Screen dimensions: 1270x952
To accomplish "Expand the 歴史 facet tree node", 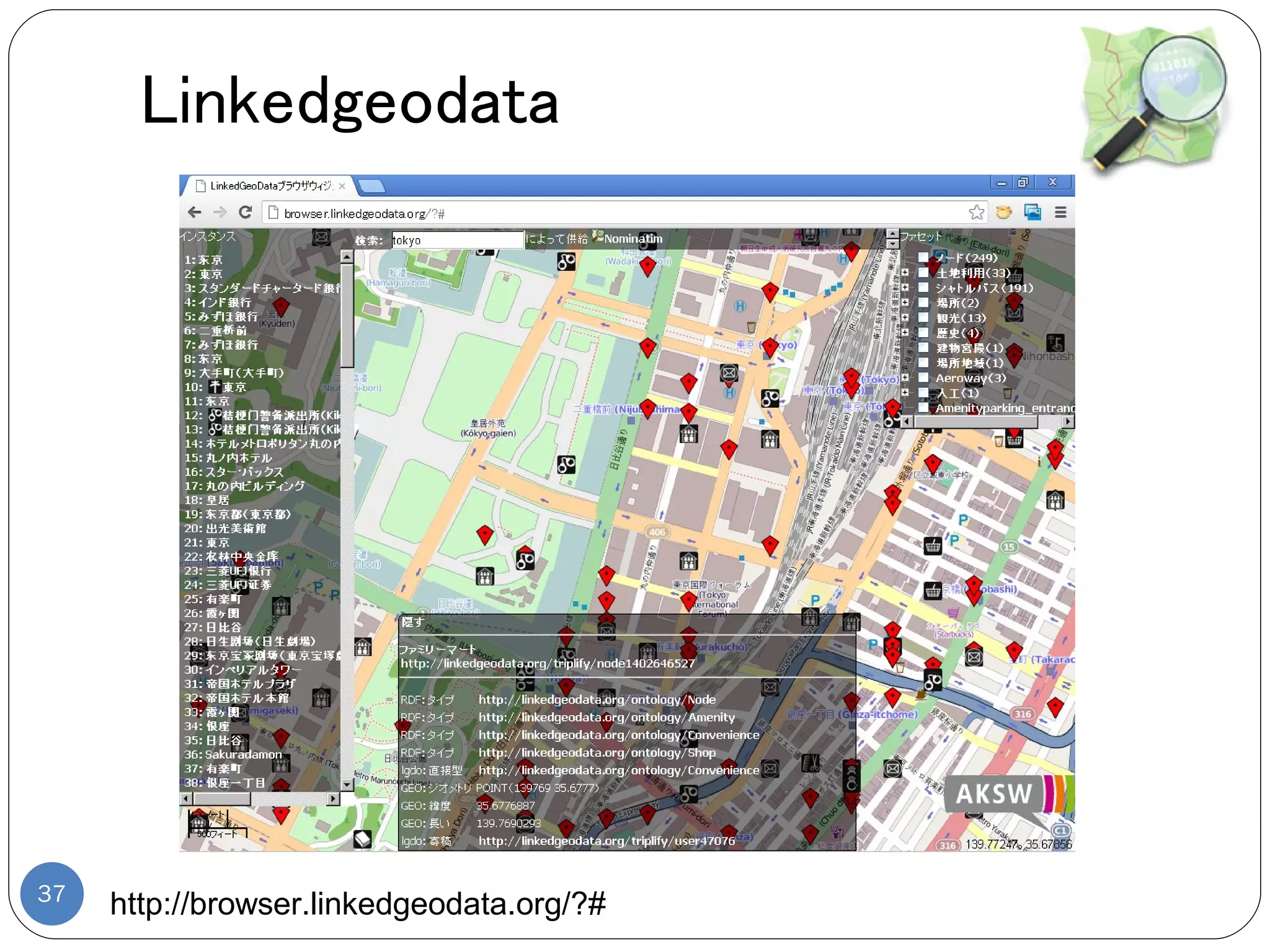I will coord(905,332).
